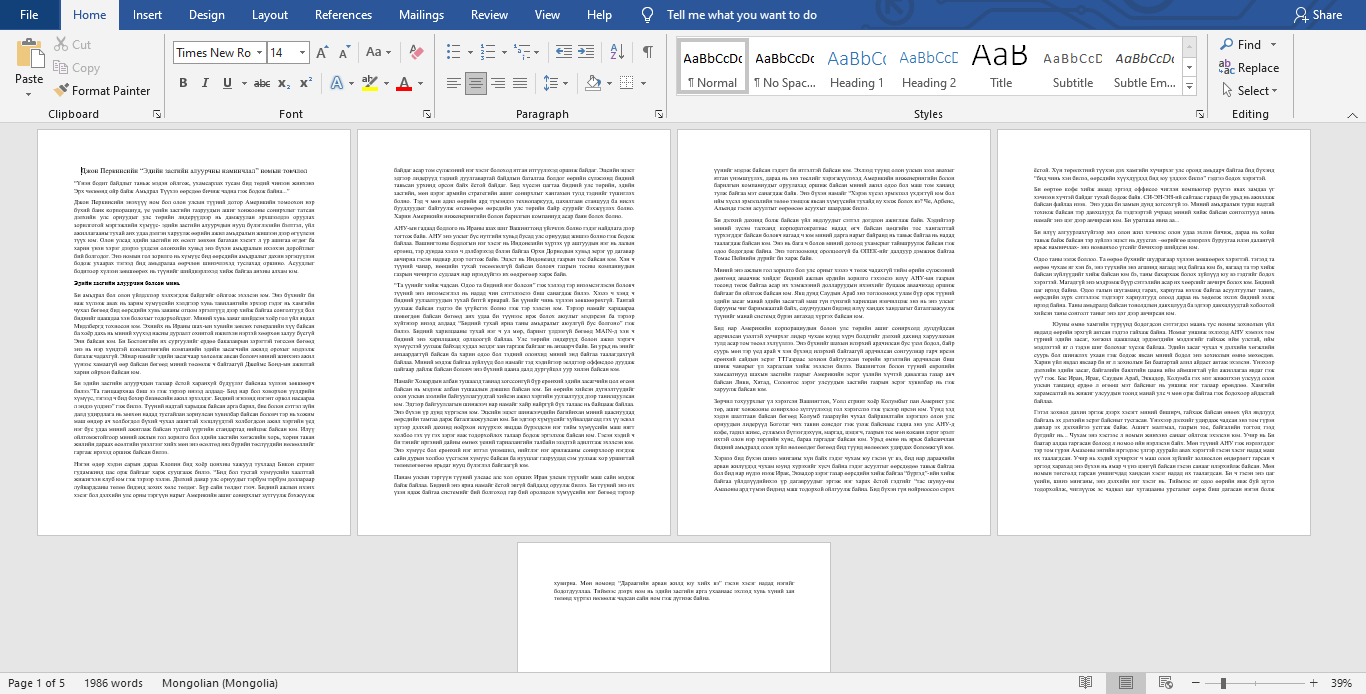
Task: Center-align text with the Center icon
Action: pyautogui.click(x=476, y=83)
